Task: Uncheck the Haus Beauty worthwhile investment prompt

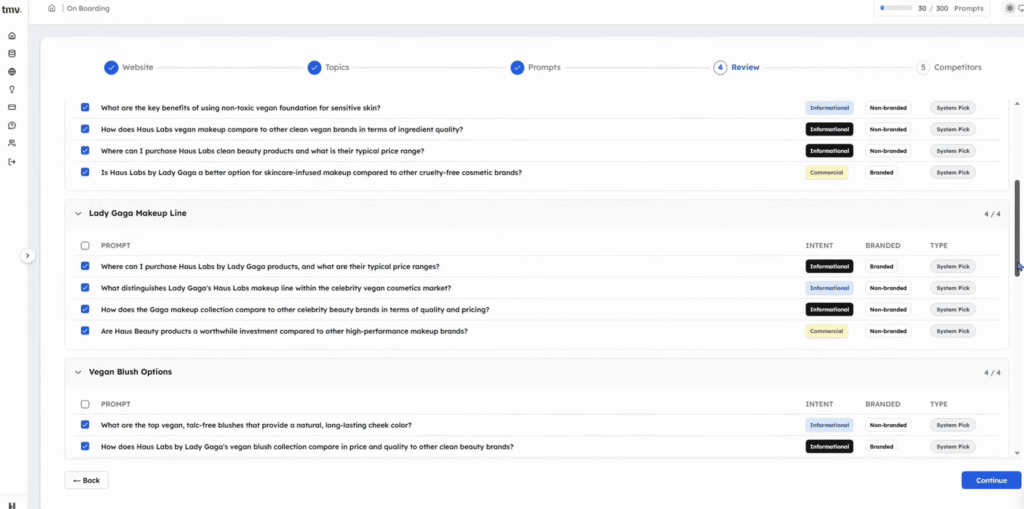Action: [x=85, y=331]
